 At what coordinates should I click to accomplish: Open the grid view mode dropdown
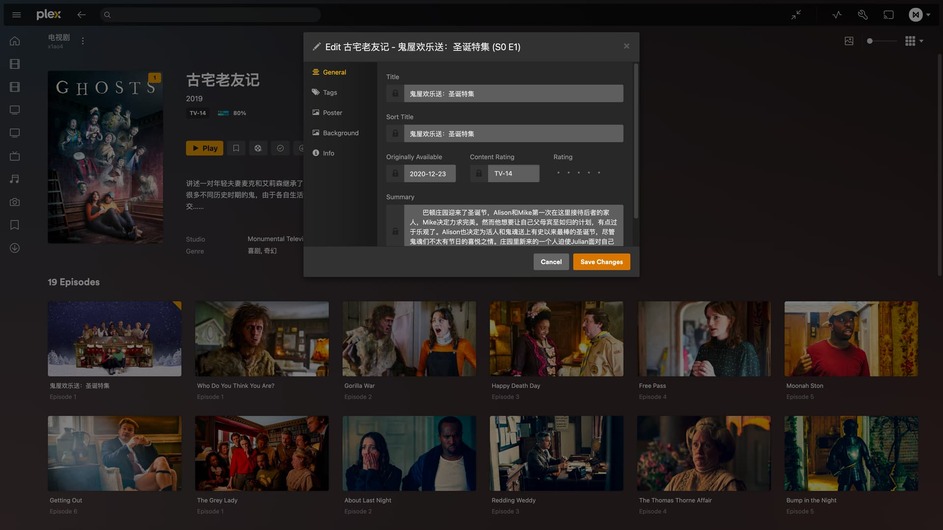[914, 41]
